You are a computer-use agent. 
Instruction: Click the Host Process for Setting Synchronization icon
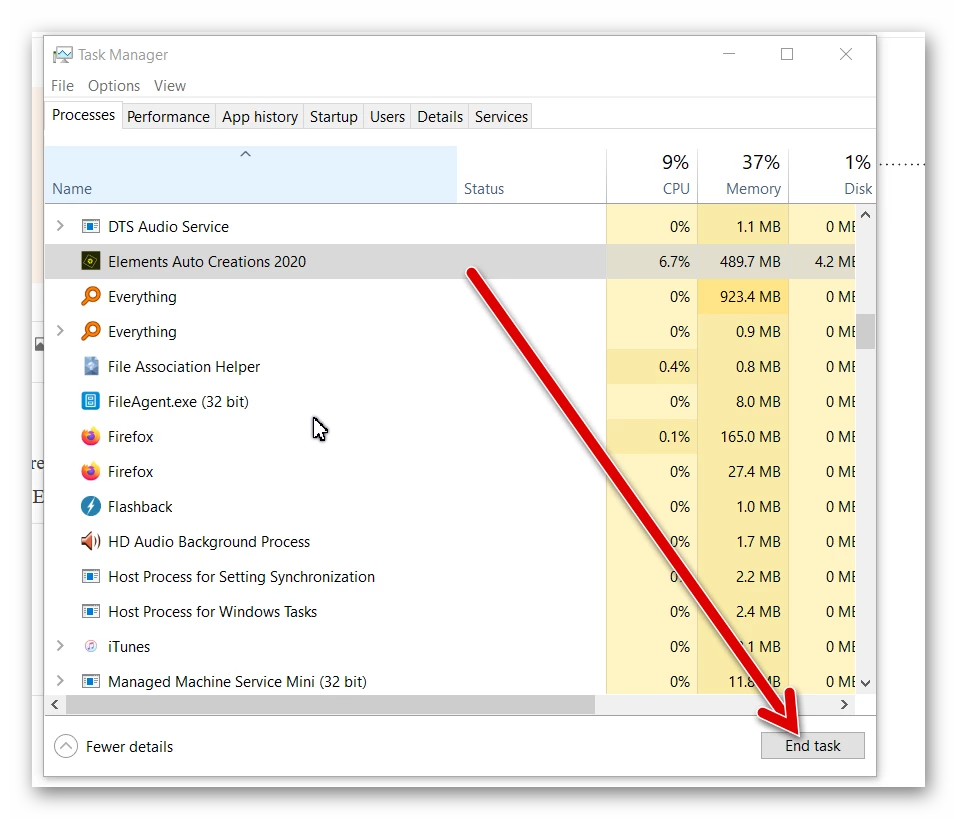[91, 576]
